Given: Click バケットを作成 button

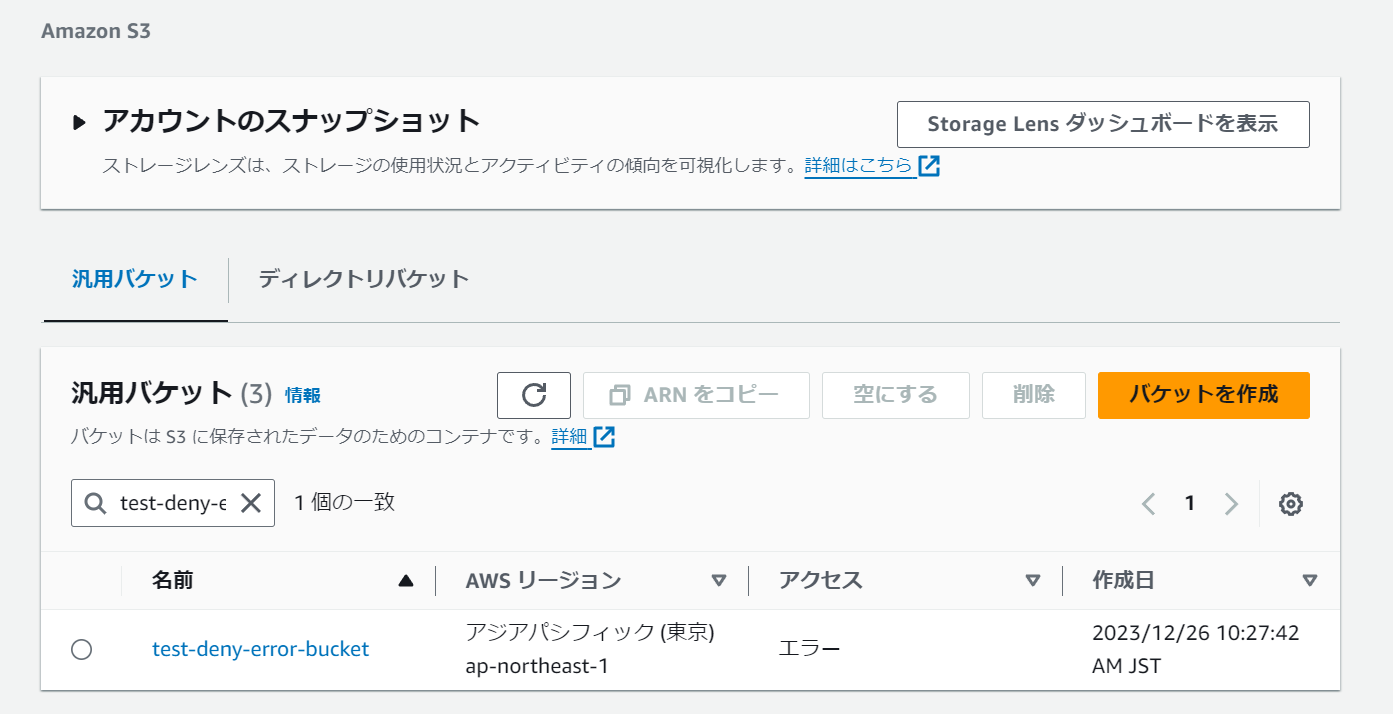Looking at the screenshot, I should [1203, 395].
